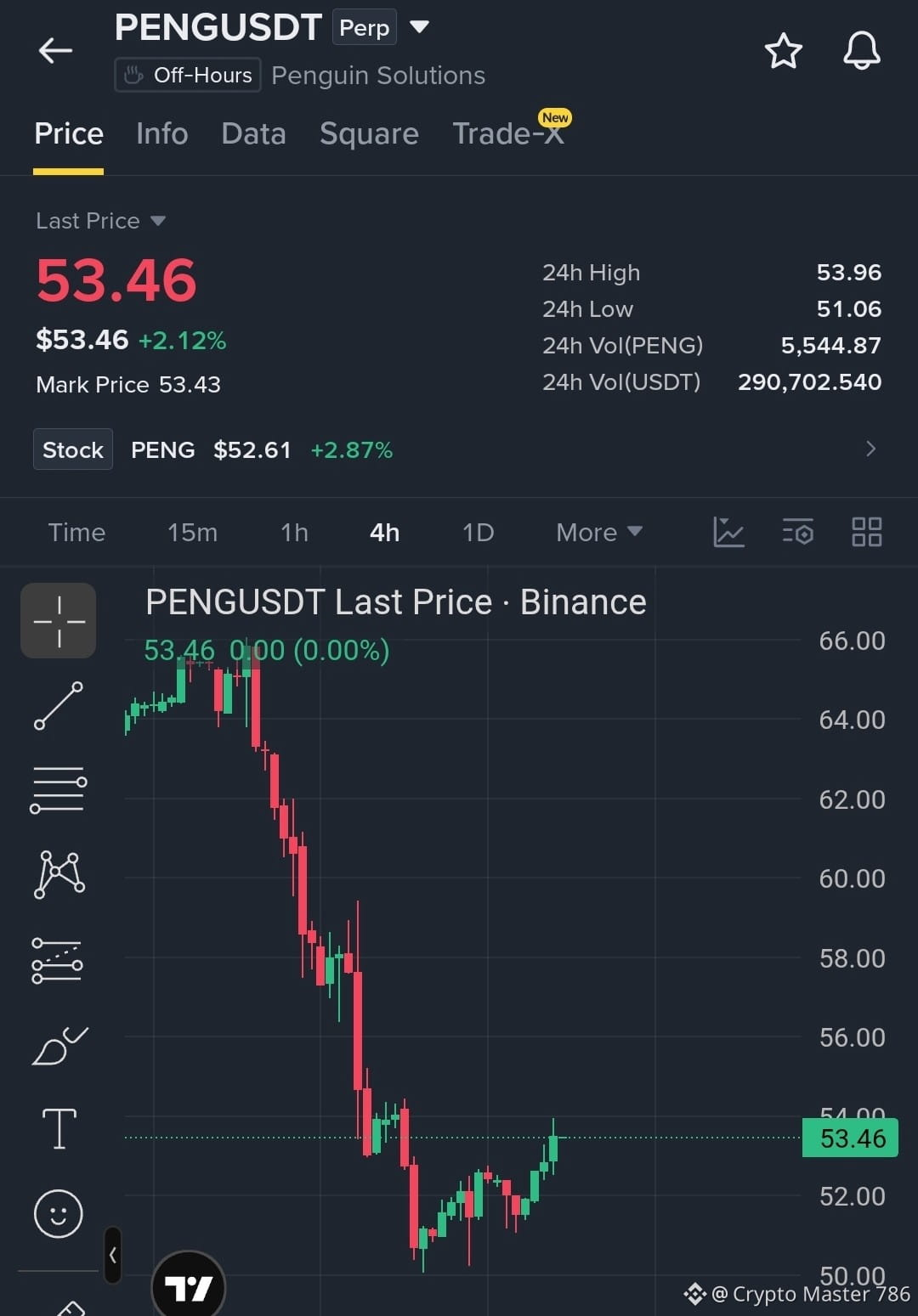Viewport: 918px width, 1316px height.
Task: Switch to the Price tab
Action: point(69,134)
